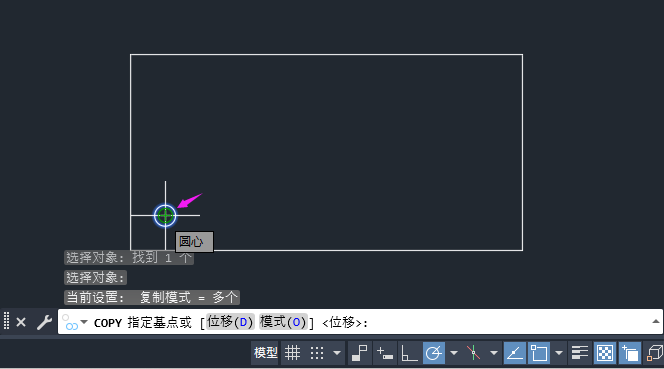Open object snap options dropdown
664x369 pixels.
[x=559, y=352]
